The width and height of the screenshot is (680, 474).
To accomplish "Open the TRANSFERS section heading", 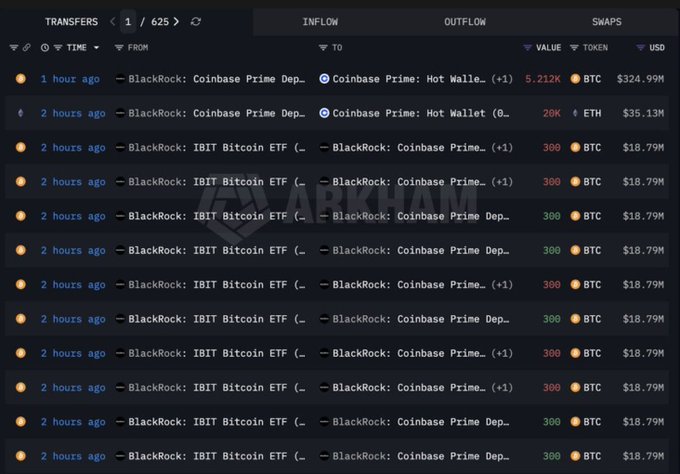I will click(72, 22).
